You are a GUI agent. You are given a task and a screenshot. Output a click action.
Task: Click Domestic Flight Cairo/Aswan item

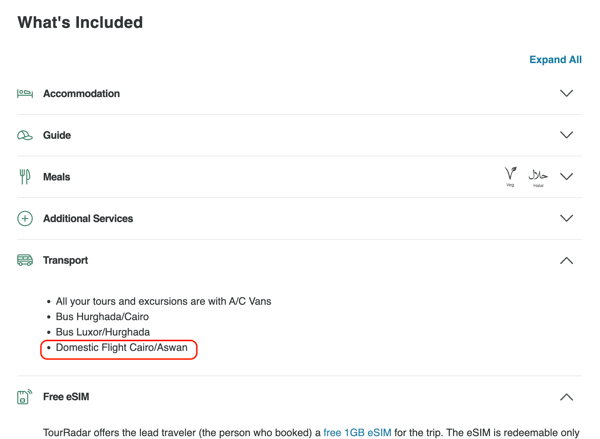[x=122, y=348]
